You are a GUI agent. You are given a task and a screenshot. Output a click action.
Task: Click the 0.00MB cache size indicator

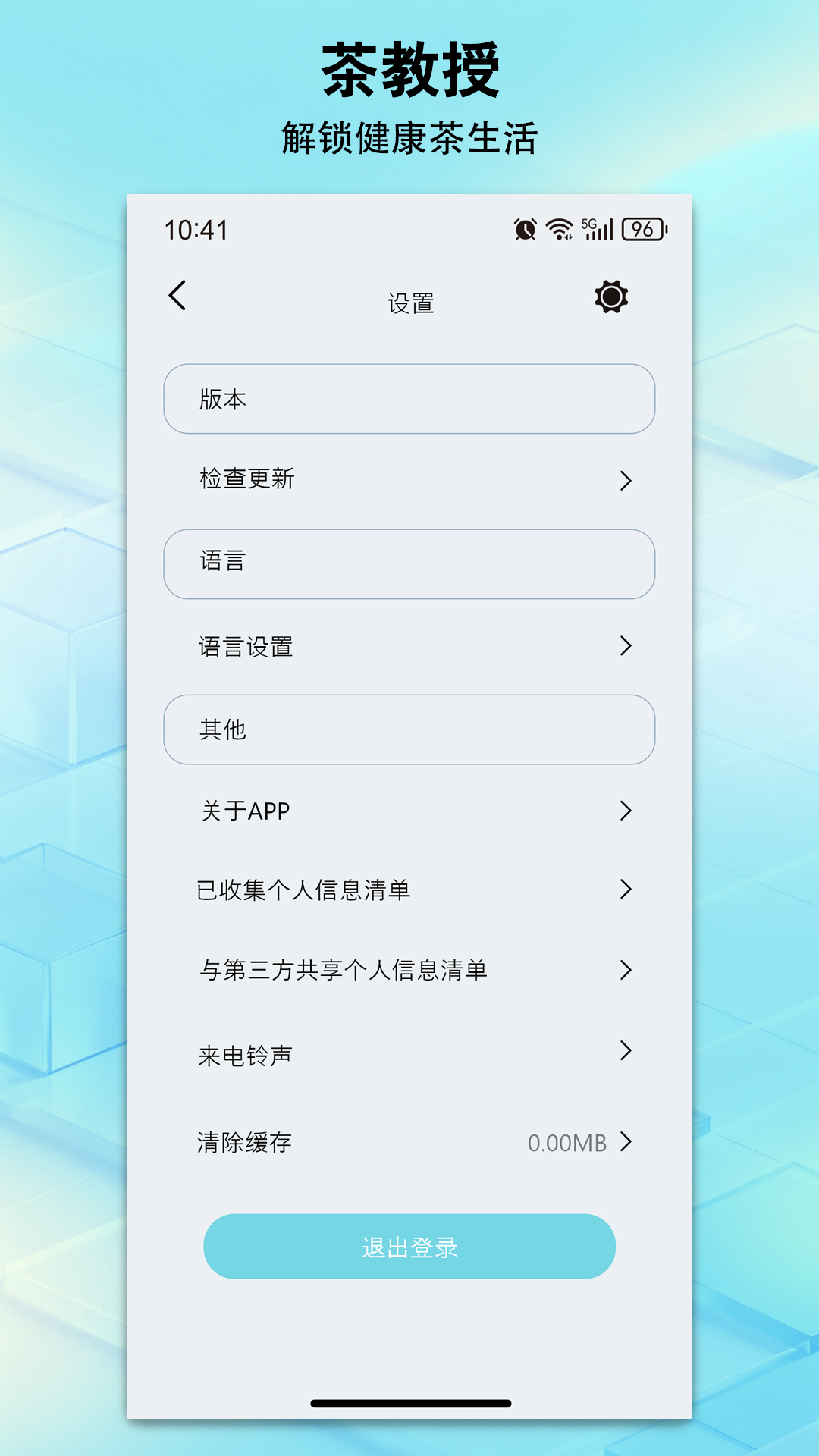pos(567,1142)
